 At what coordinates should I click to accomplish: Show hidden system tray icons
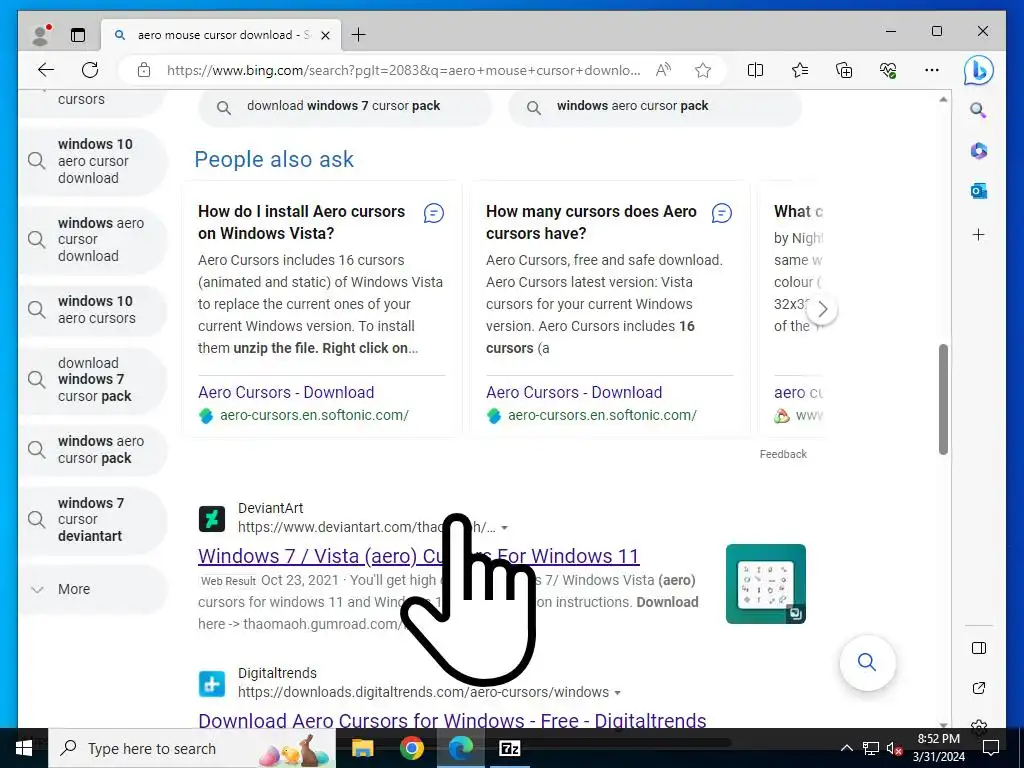846,748
